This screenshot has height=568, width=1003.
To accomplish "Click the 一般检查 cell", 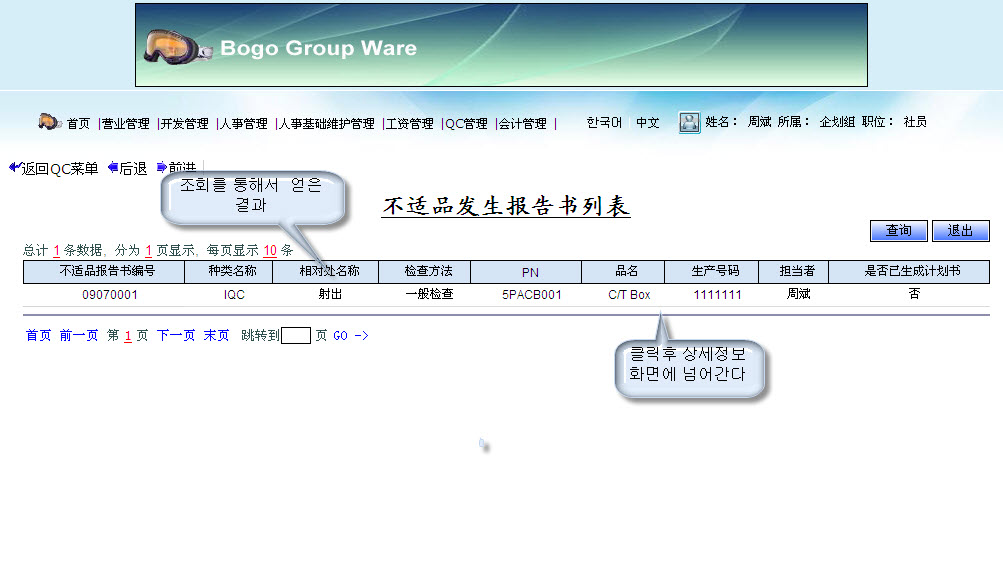I will [x=429, y=294].
